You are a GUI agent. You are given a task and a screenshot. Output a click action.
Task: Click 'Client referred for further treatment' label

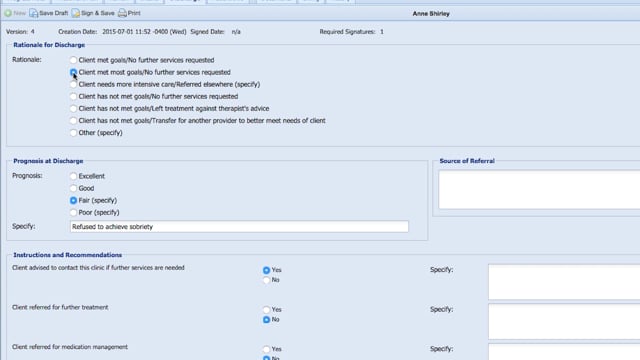point(60,307)
